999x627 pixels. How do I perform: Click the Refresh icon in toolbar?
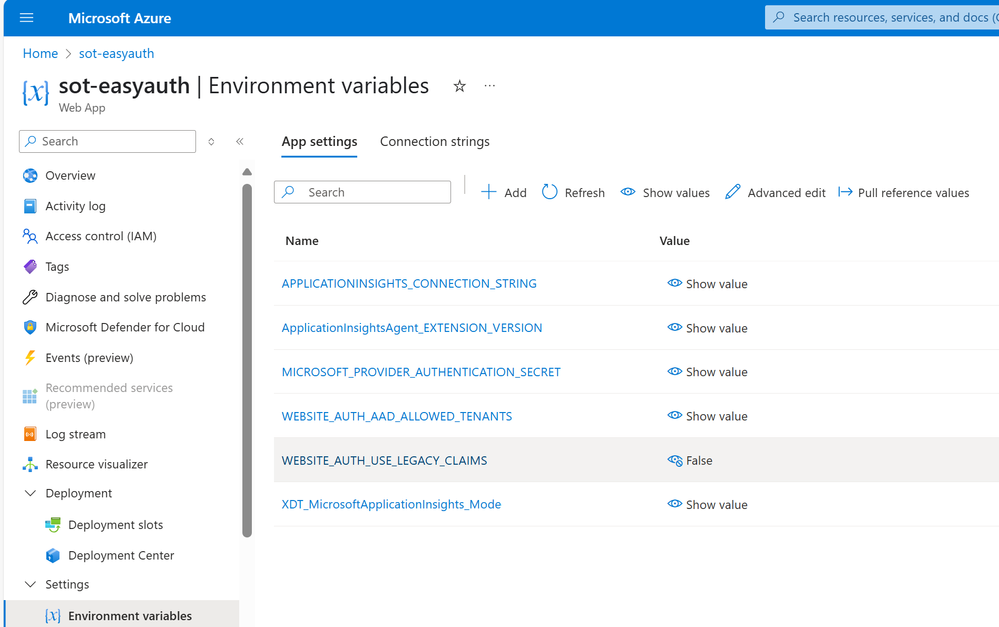[x=550, y=192]
